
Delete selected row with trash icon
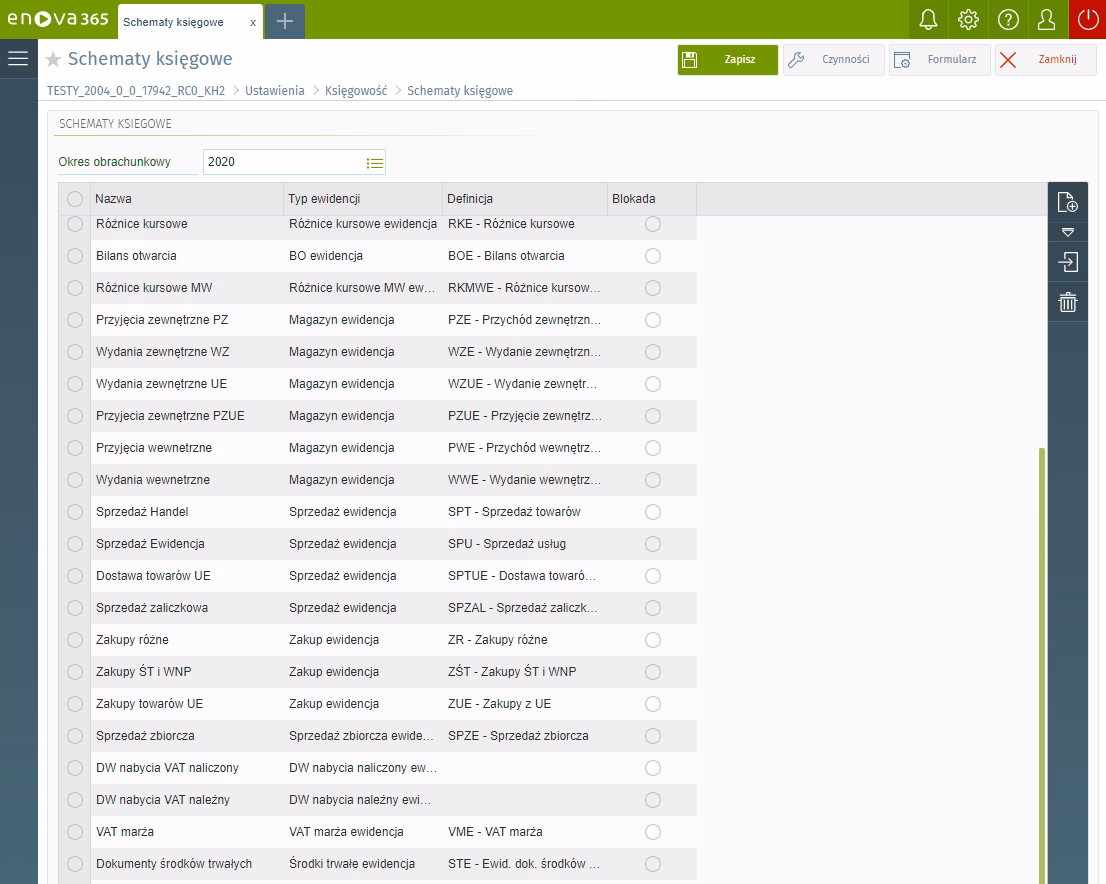coord(1067,302)
